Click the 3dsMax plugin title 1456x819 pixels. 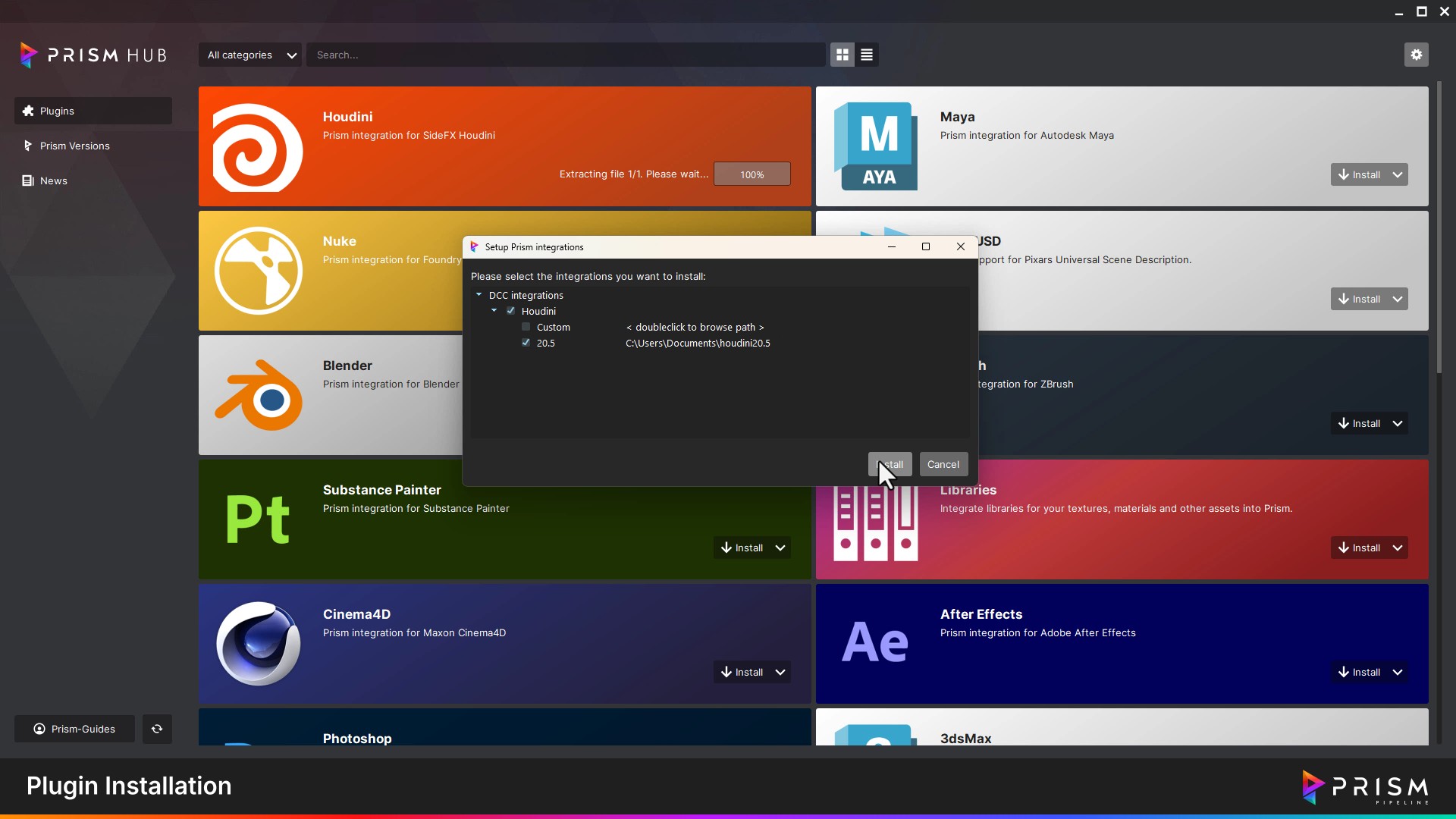click(965, 739)
